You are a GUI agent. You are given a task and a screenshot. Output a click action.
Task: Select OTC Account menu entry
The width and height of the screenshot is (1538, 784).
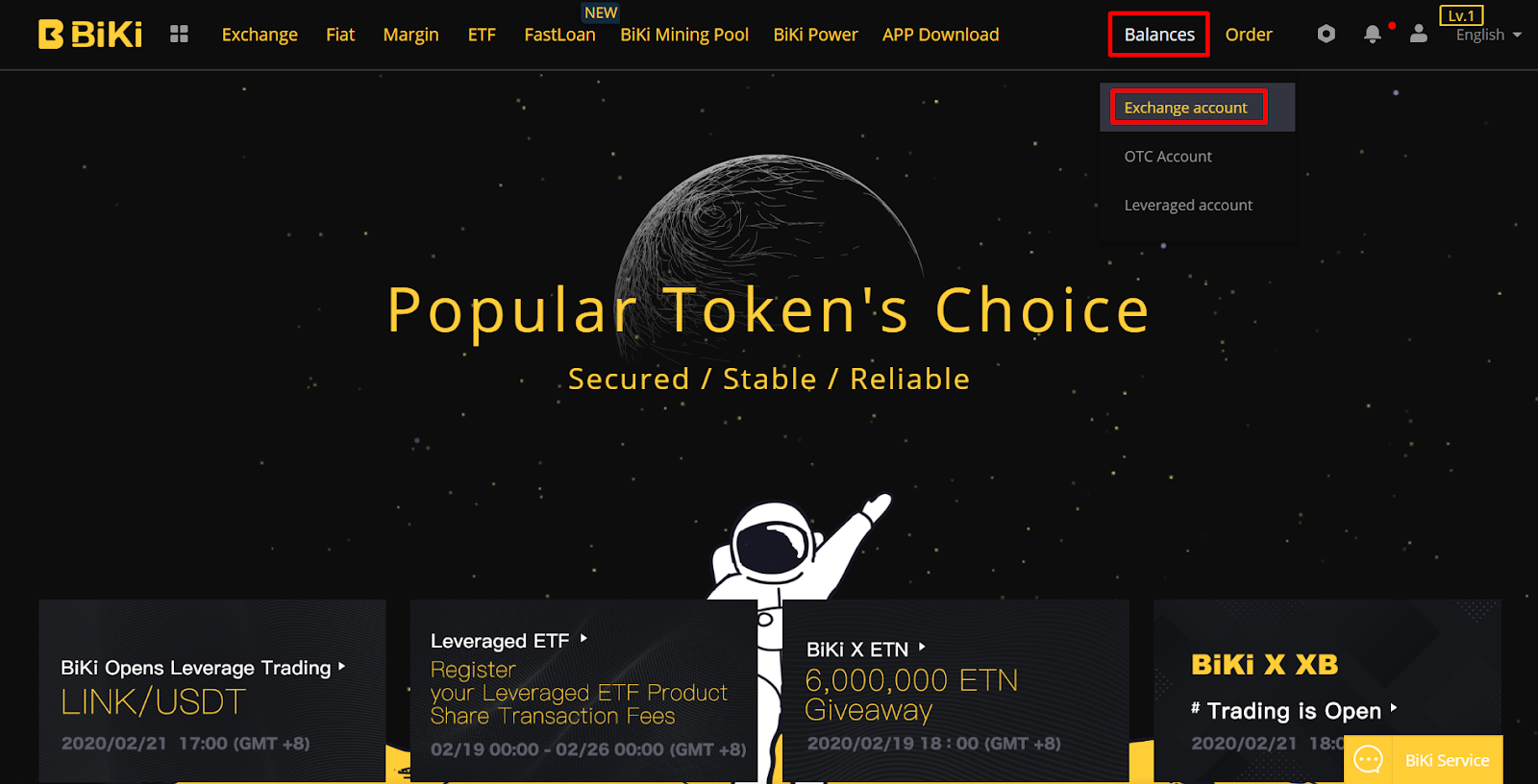click(1168, 157)
